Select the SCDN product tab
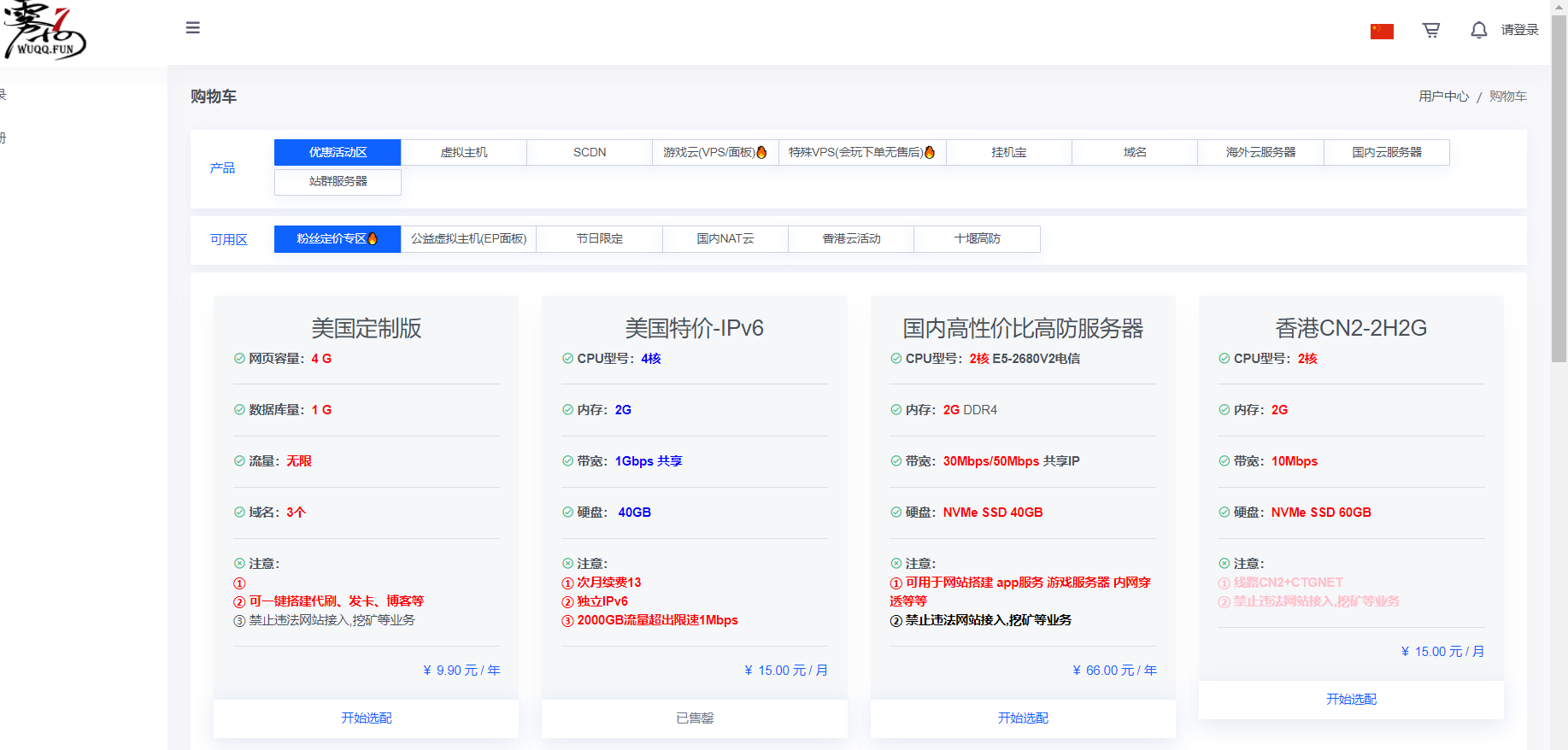This screenshot has height=750, width=1568. coord(590,152)
